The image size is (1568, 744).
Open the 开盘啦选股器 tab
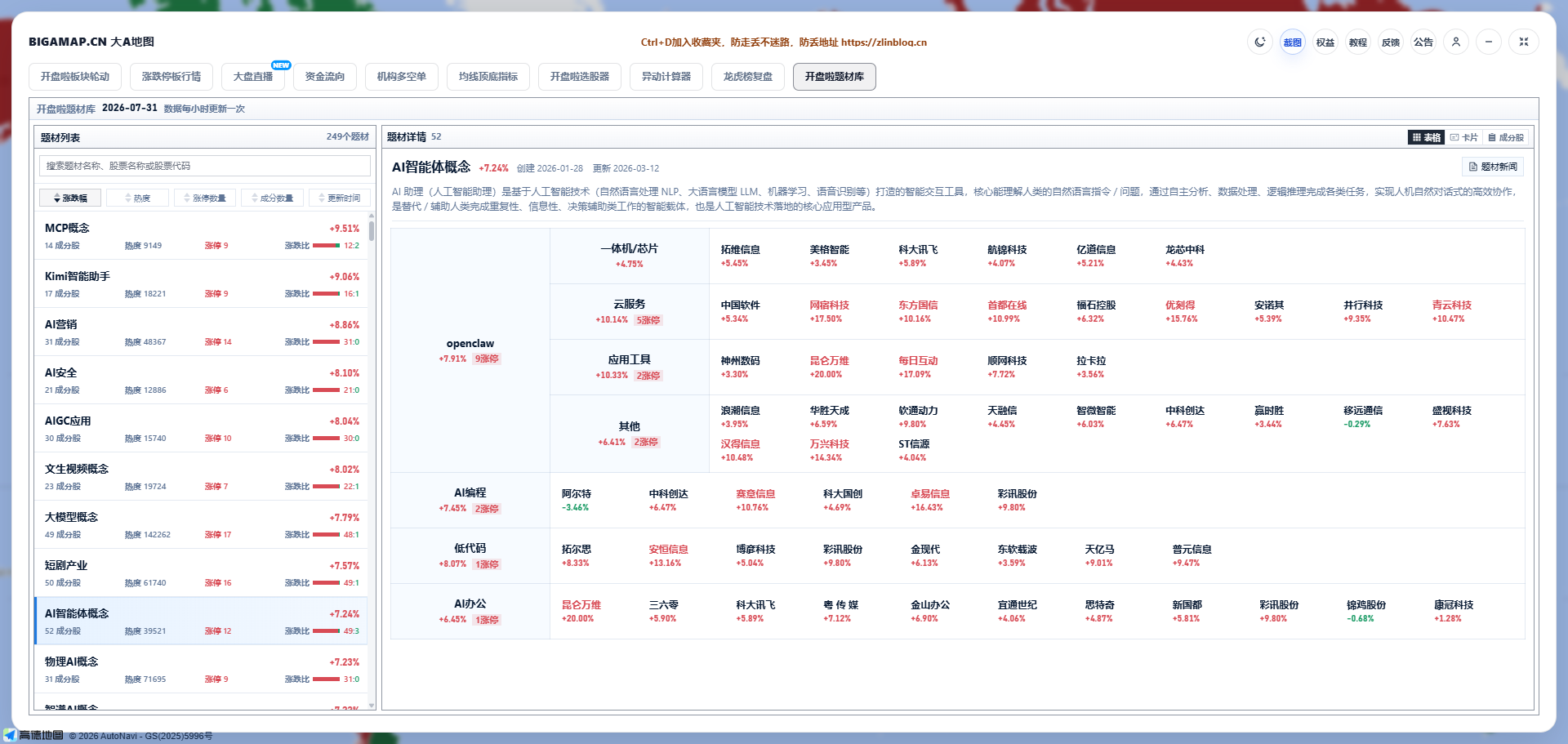(x=580, y=77)
